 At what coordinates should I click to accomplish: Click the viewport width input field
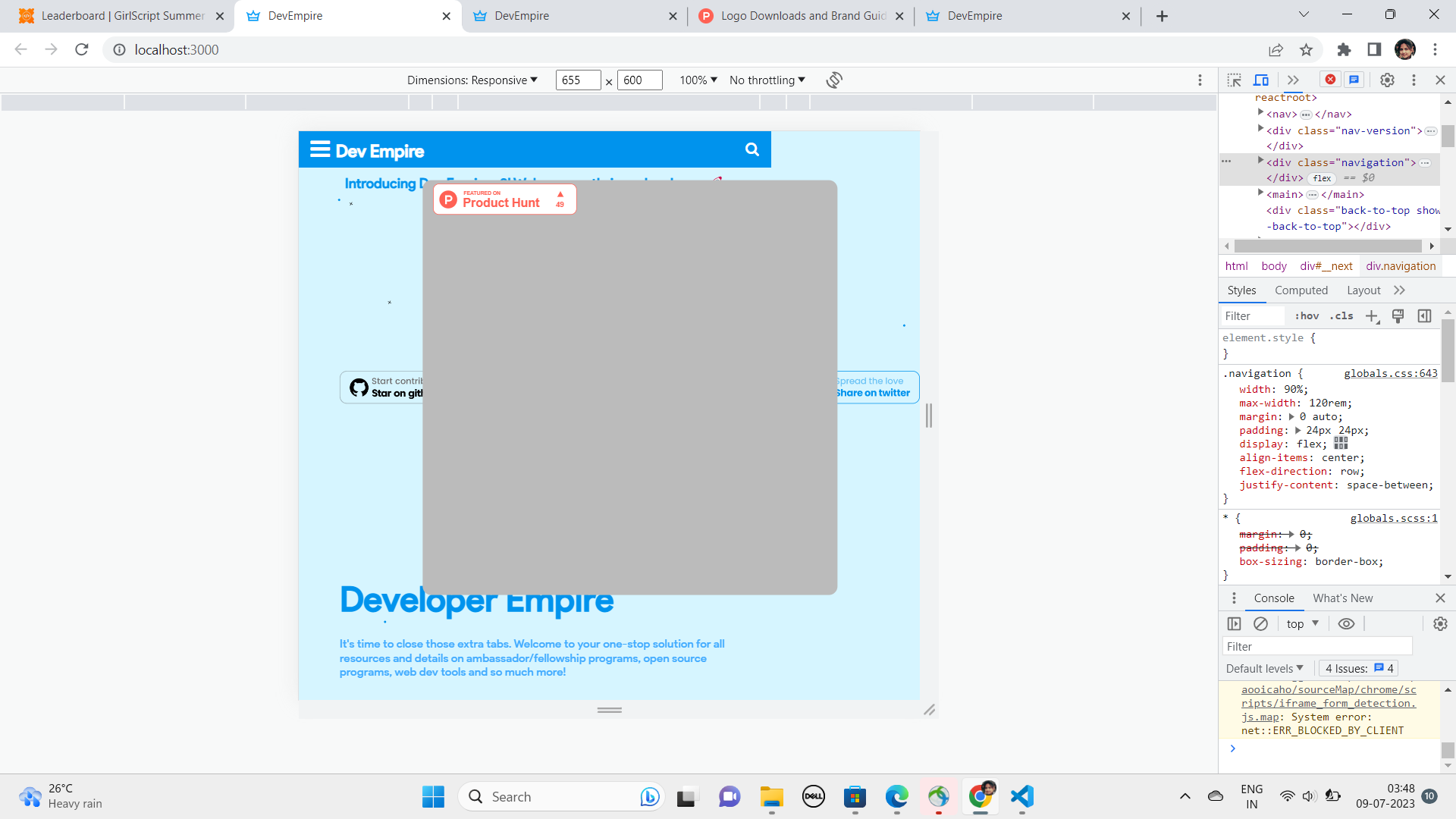coord(578,80)
